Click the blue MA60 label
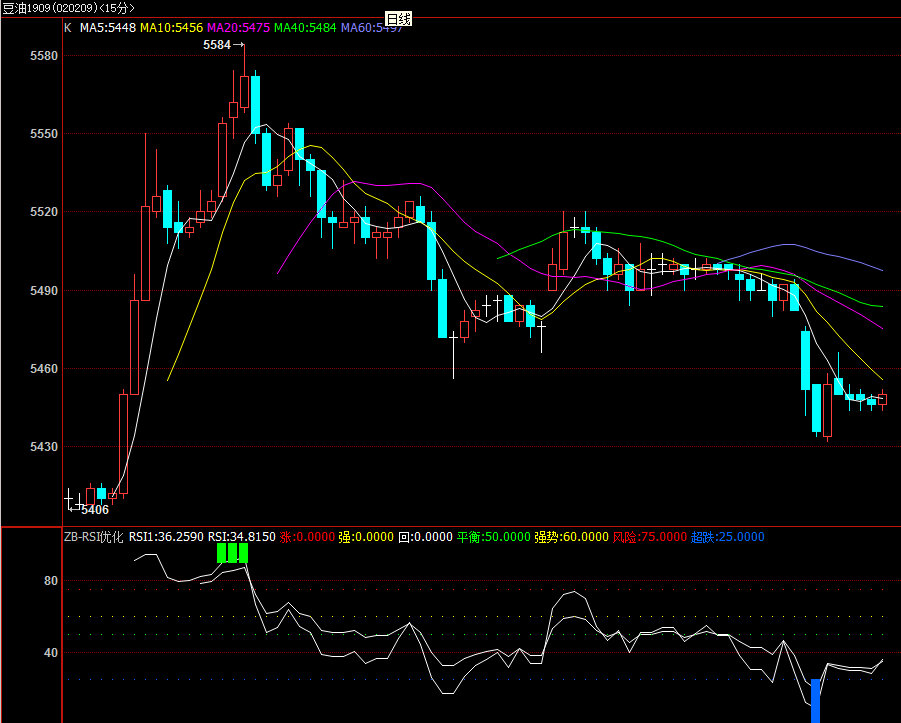The height and width of the screenshot is (723, 901). (x=372, y=28)
